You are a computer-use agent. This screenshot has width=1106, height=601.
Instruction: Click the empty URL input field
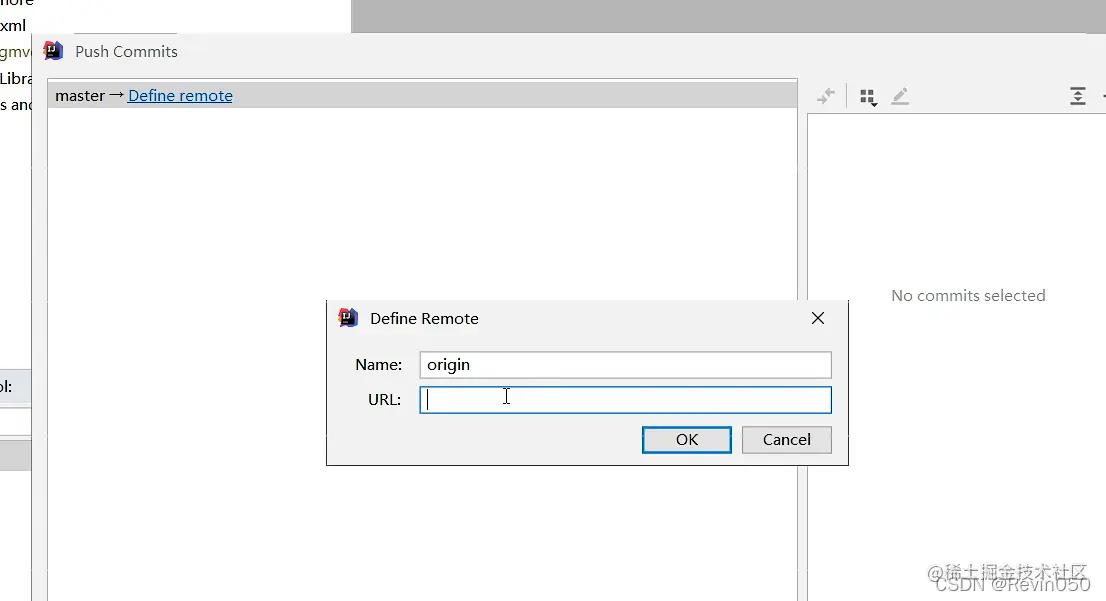(625, 399)
